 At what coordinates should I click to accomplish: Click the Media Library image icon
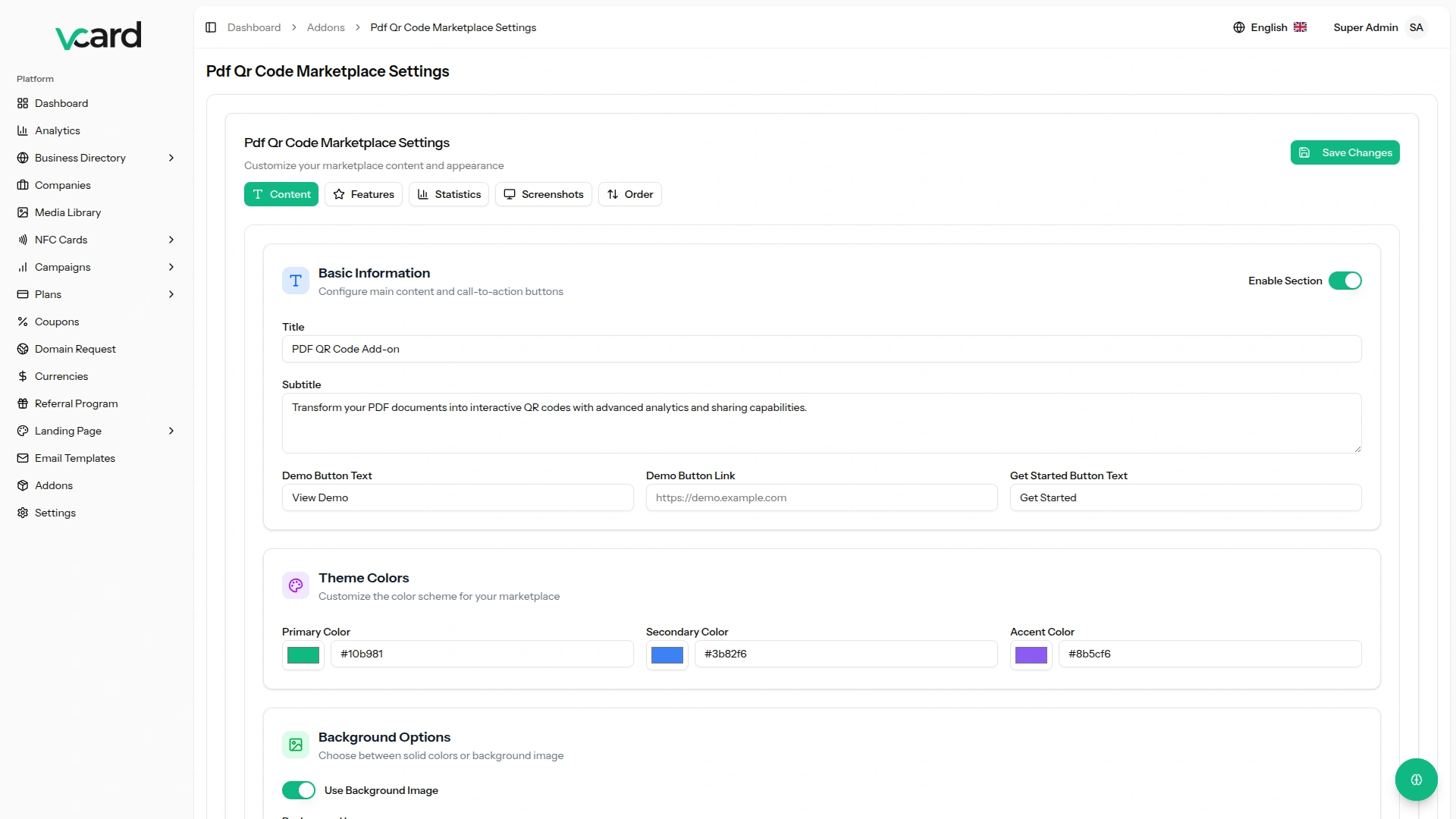tap(23, 212)
